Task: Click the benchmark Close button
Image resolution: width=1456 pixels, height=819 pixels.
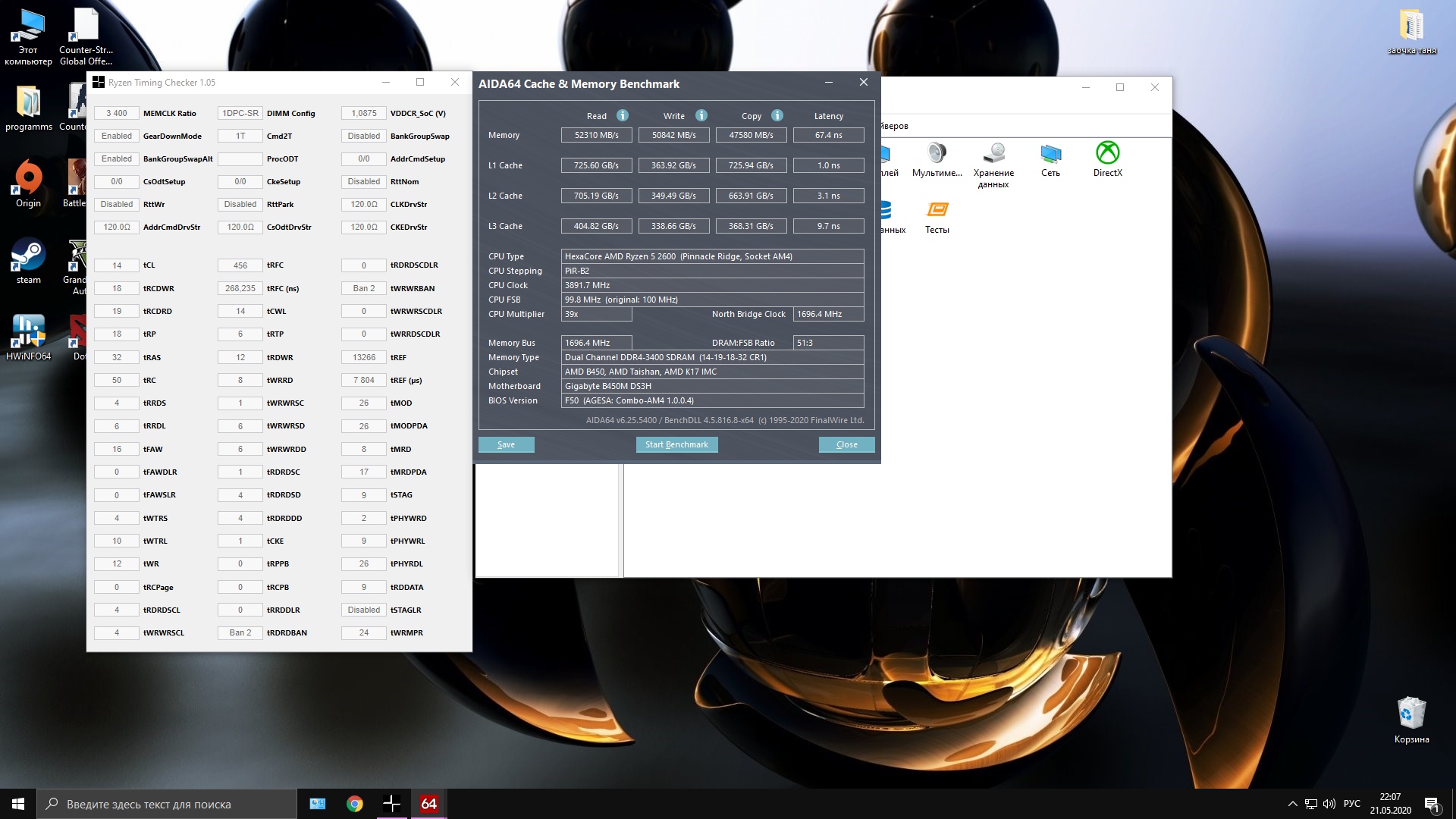Action: [846, 445]
